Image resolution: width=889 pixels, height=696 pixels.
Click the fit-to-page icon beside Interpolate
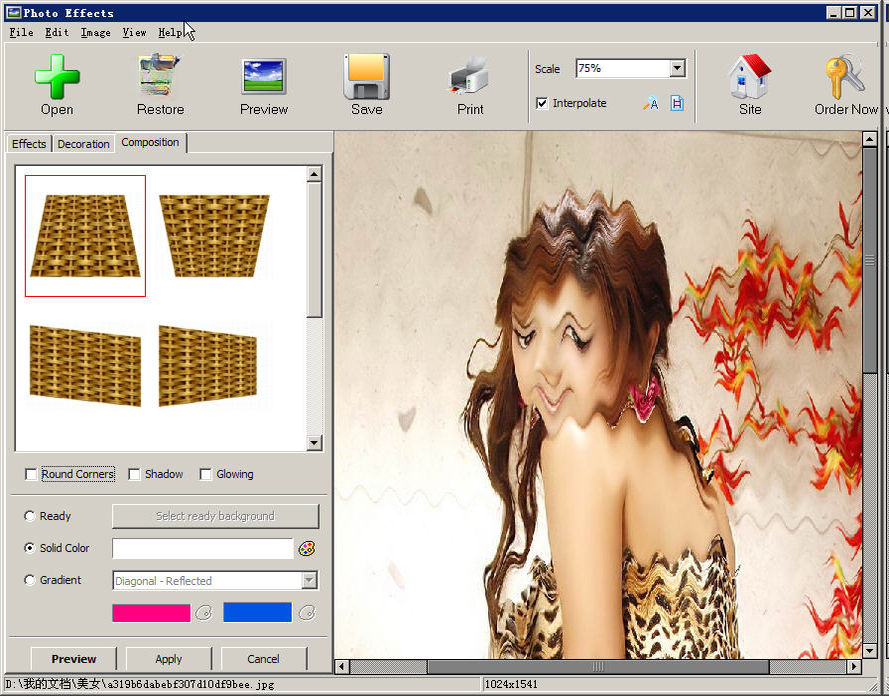point(677,103)
